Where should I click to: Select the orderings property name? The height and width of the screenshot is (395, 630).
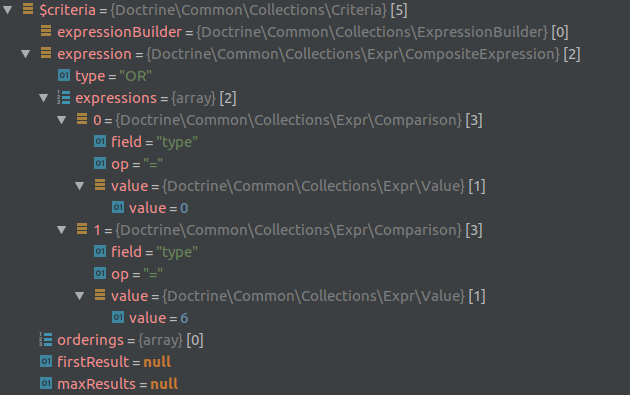pyautogui.click(x=90, y=340)
